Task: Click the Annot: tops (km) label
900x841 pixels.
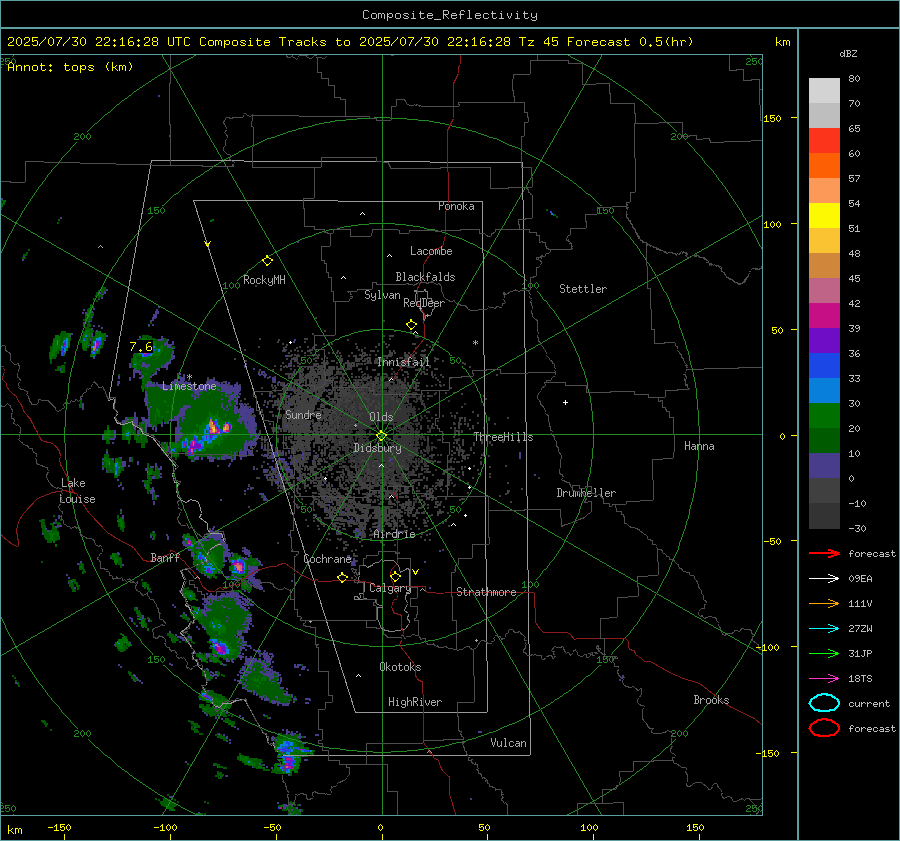Action: pos(70,67)
